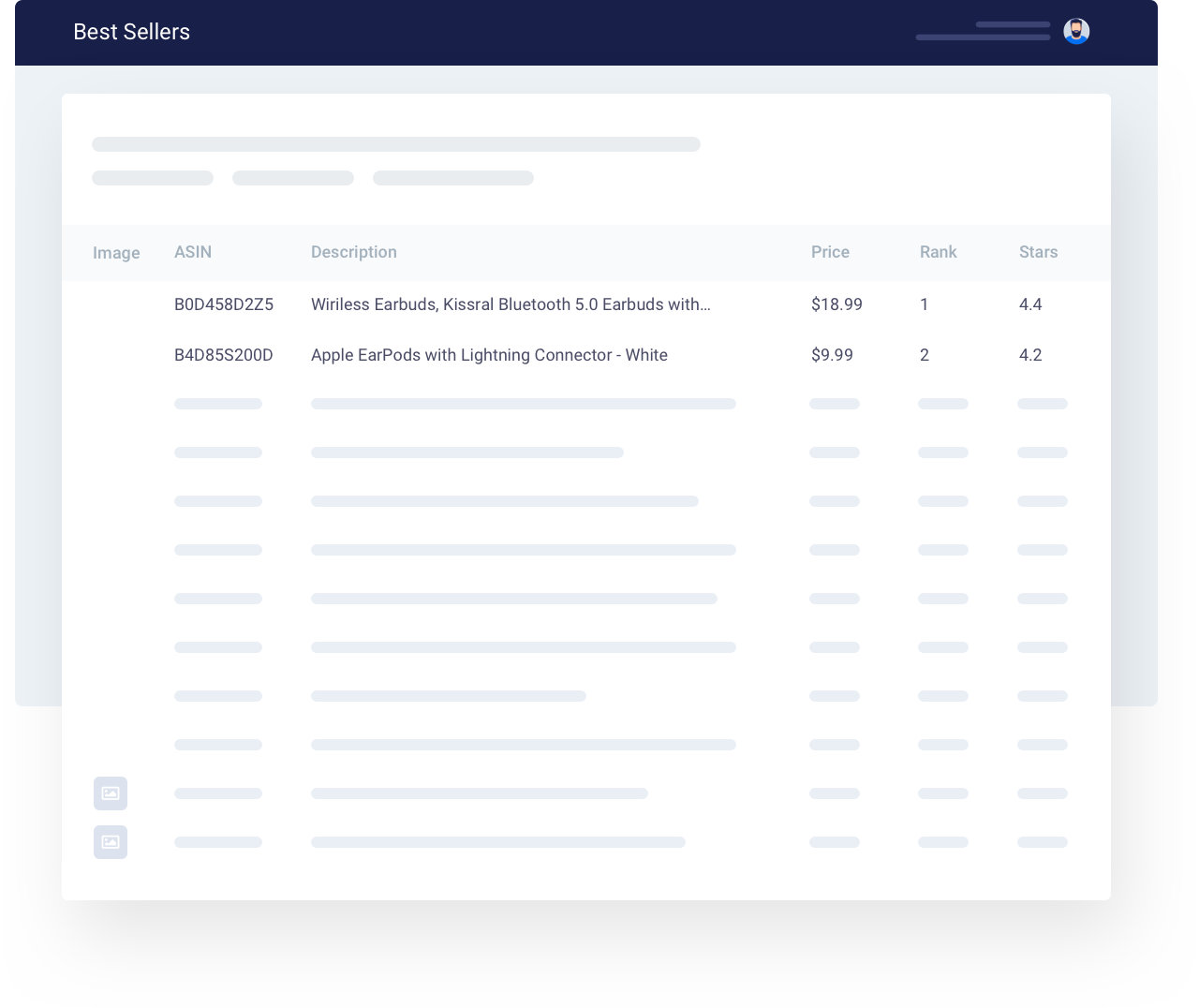The height and width of the screenshot is (1008, 1199).
Task: Click the 4.2 stars value
Action: [x=1030, y=355]
